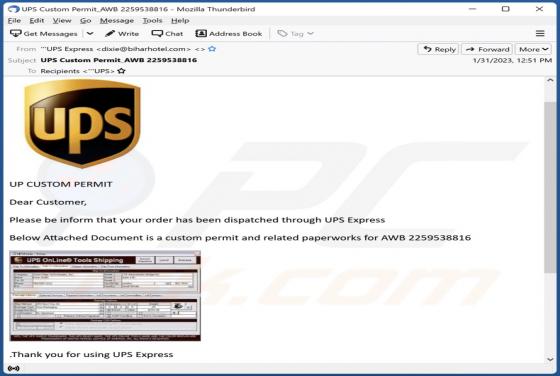The image size is (560, 376).
Task: Minimize the Thunderbird window
Action: (x=472, y=9)
